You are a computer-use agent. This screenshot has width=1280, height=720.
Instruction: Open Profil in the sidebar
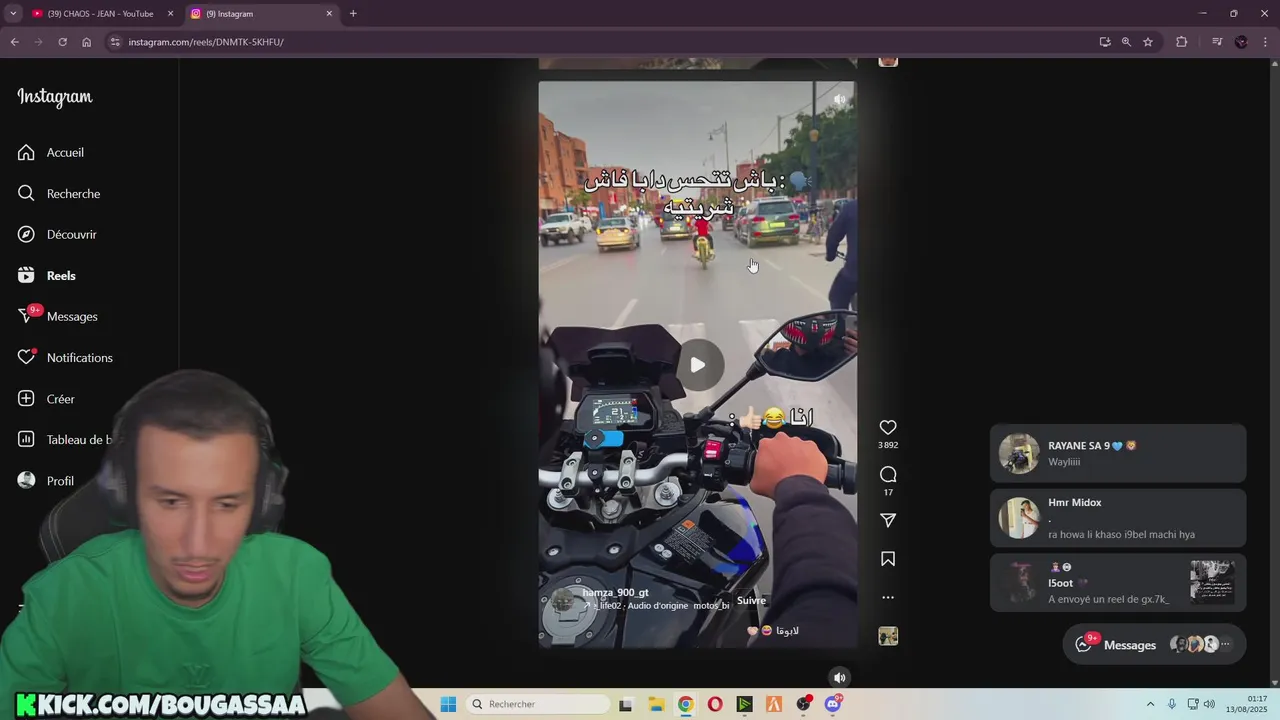[60, 480]
